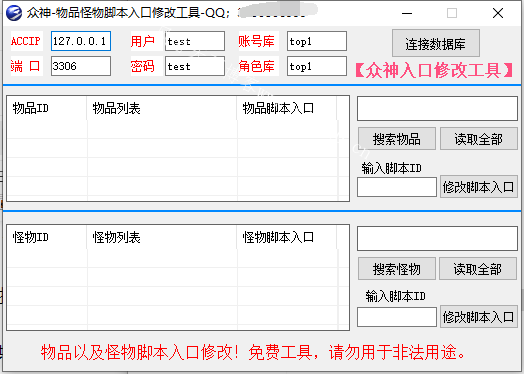Click 读取全部 in the monster section
The image size is (524, 374).
click(x=478, y=269)
